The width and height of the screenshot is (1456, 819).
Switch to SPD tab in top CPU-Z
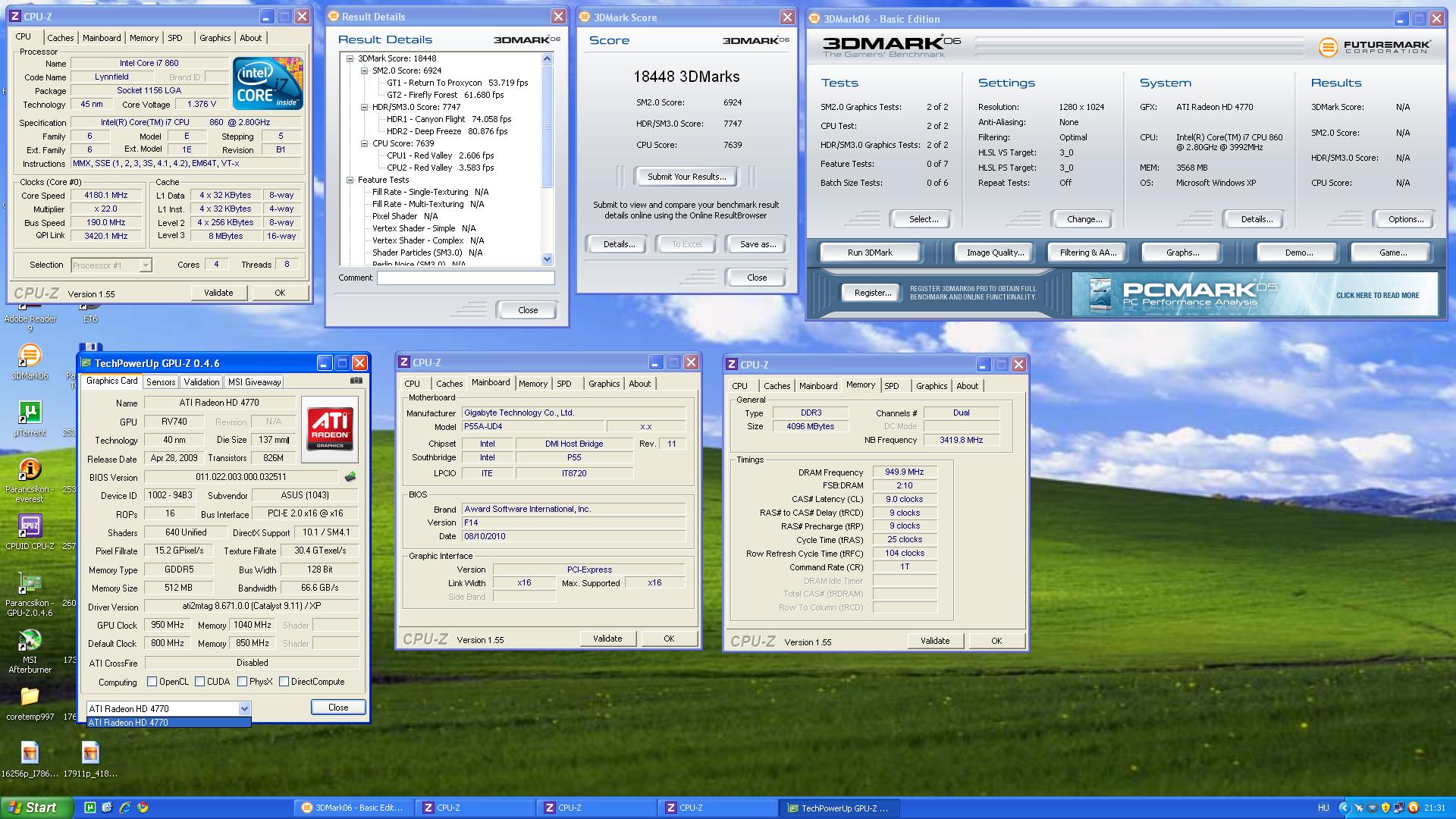click(x=175, y=38)
